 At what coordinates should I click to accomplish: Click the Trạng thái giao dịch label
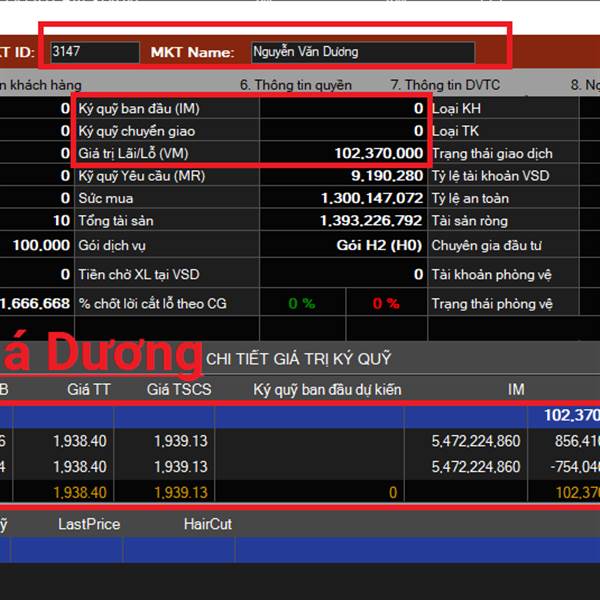[x=491, y=153]
